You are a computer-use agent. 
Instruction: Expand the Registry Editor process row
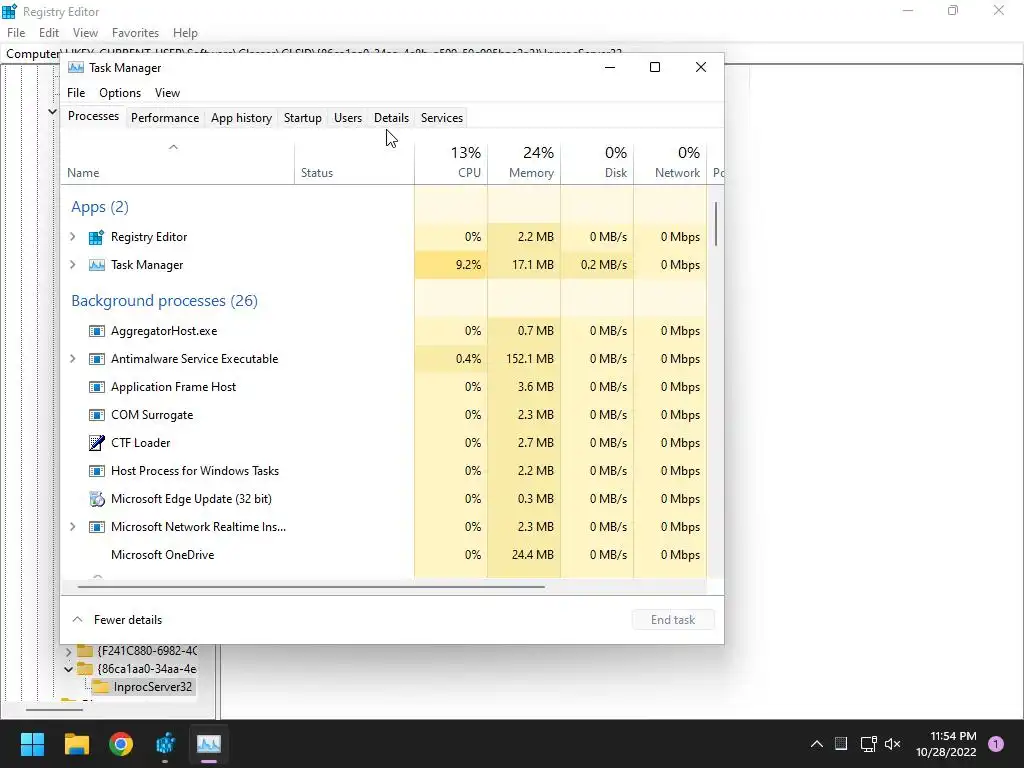[x=72, y=237]
